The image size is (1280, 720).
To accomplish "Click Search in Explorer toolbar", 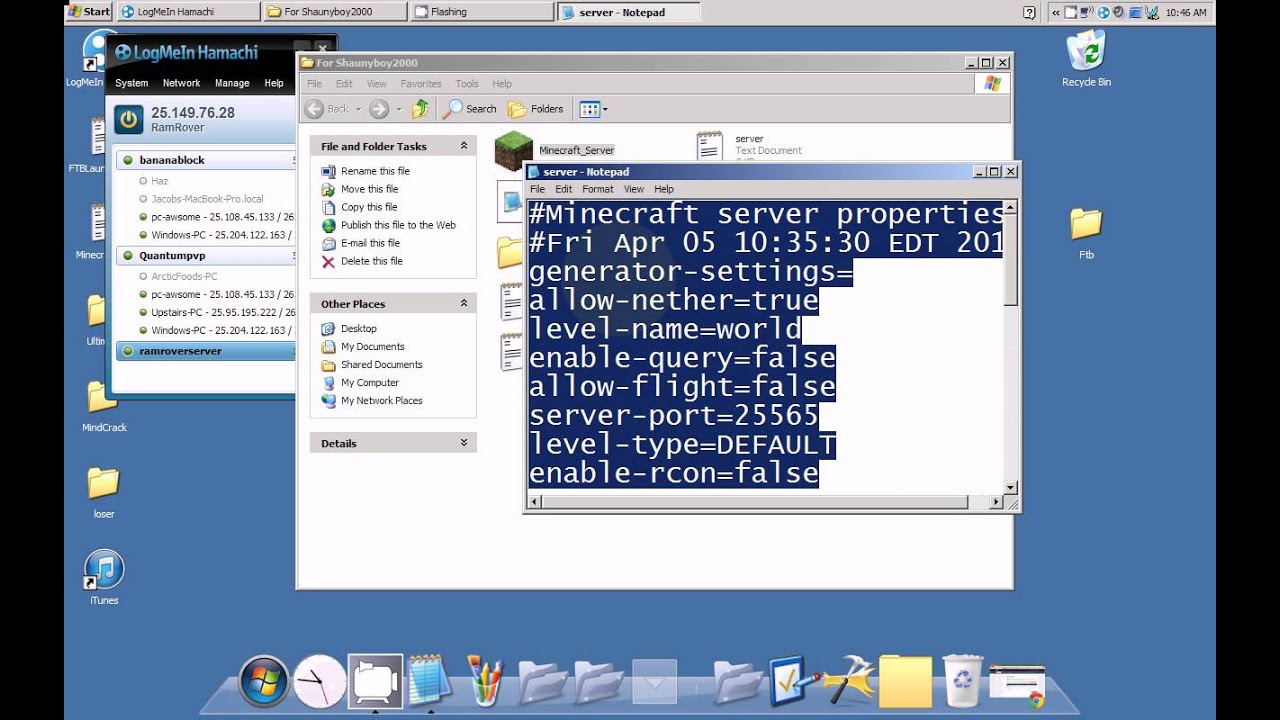I will 470,109.
